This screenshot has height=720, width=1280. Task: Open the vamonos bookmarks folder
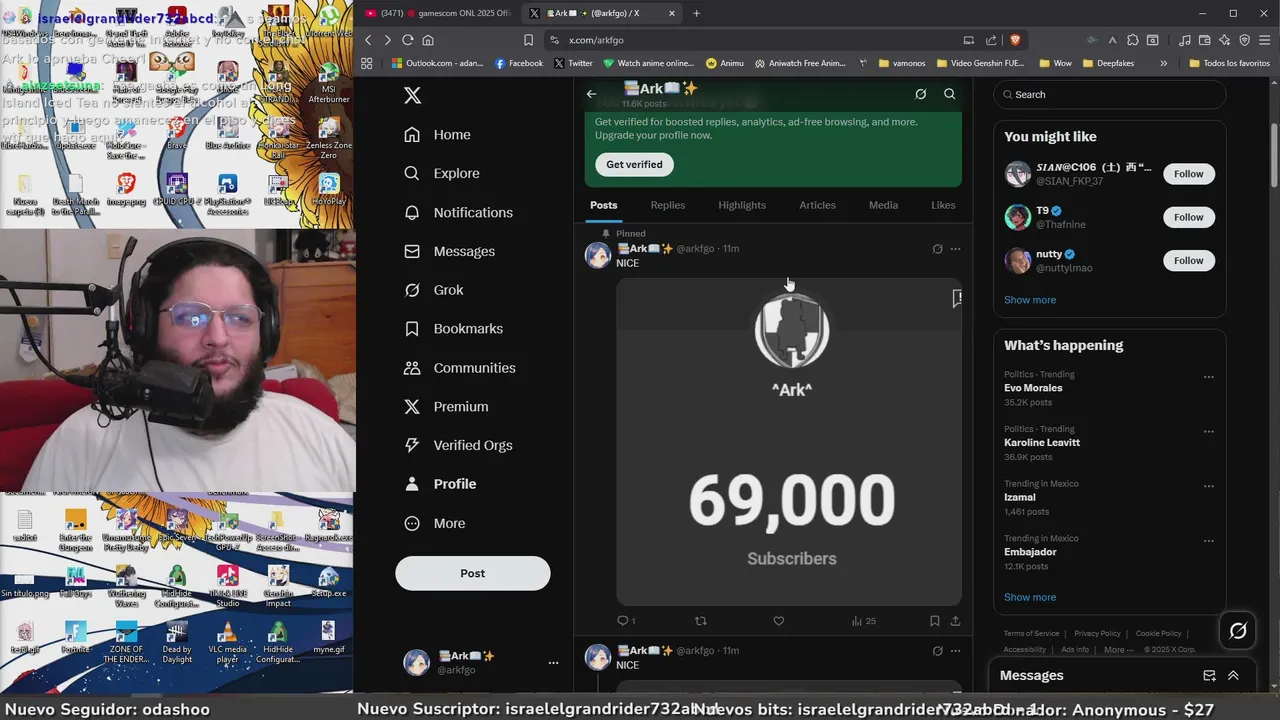pyautogui.click(x=902, y=63)
